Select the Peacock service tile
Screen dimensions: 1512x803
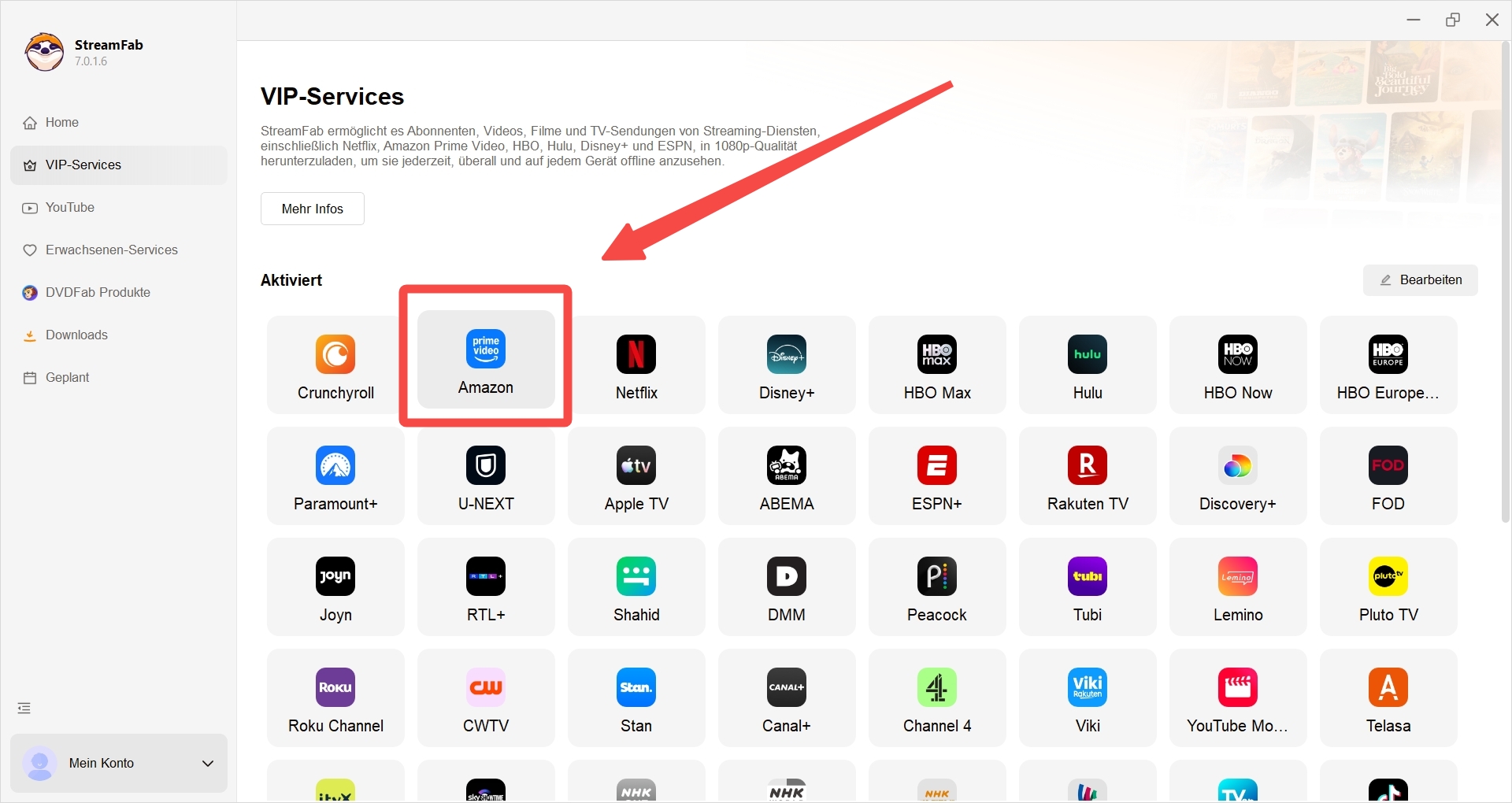pos(937,587)
